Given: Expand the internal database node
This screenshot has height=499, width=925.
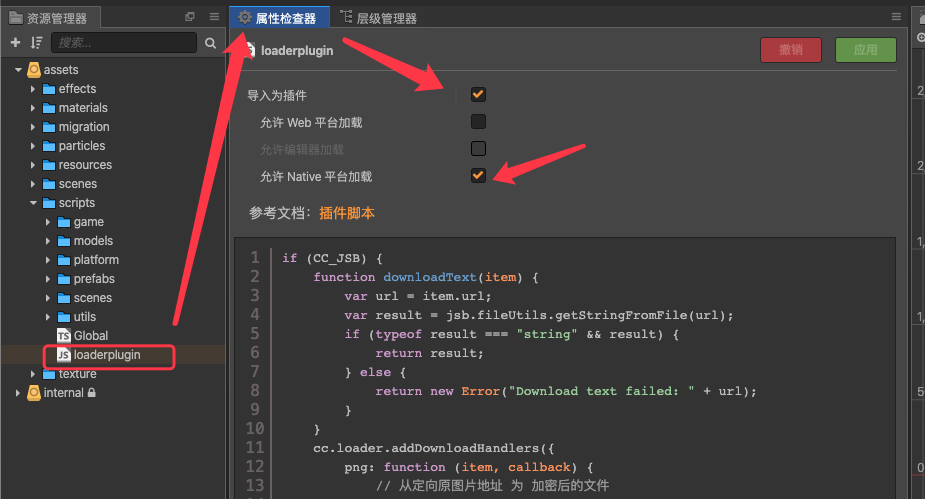Looking at the screenshot, I should coord(18,393).
